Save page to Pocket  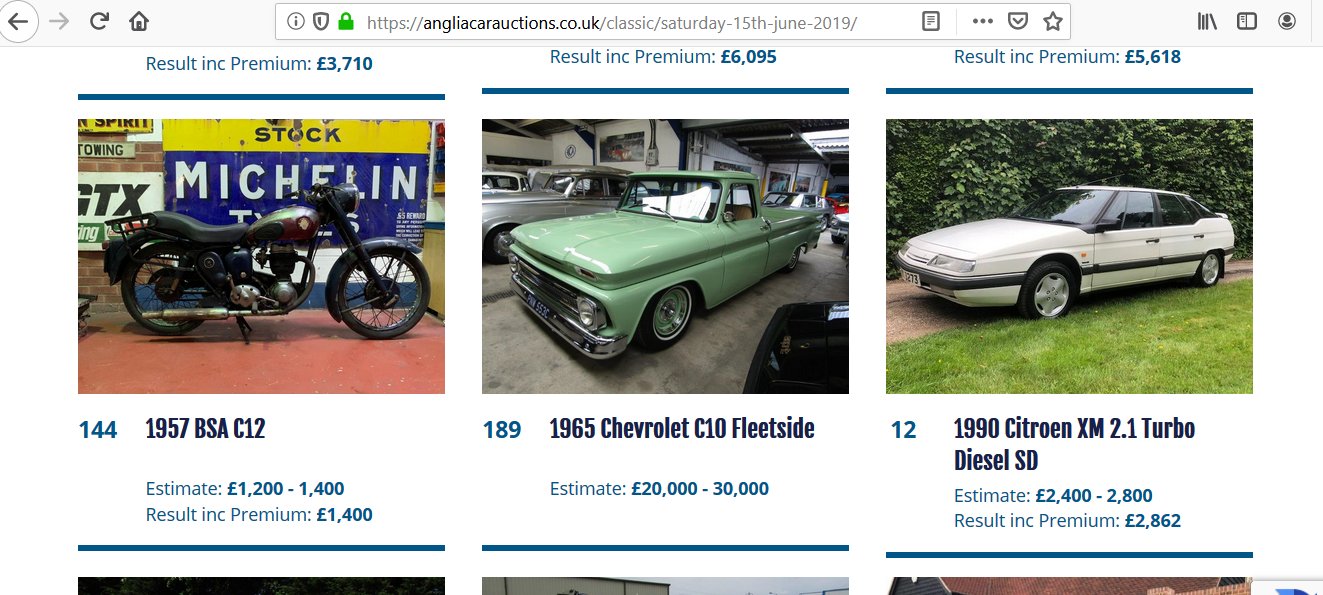(1017, 21)
